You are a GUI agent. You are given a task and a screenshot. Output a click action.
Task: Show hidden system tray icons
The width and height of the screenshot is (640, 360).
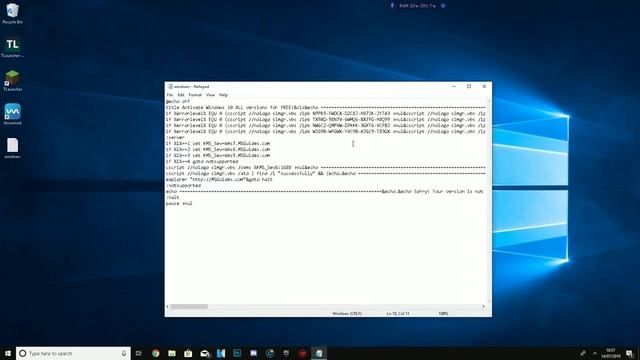pyautogui.click(x=595, y=353)
